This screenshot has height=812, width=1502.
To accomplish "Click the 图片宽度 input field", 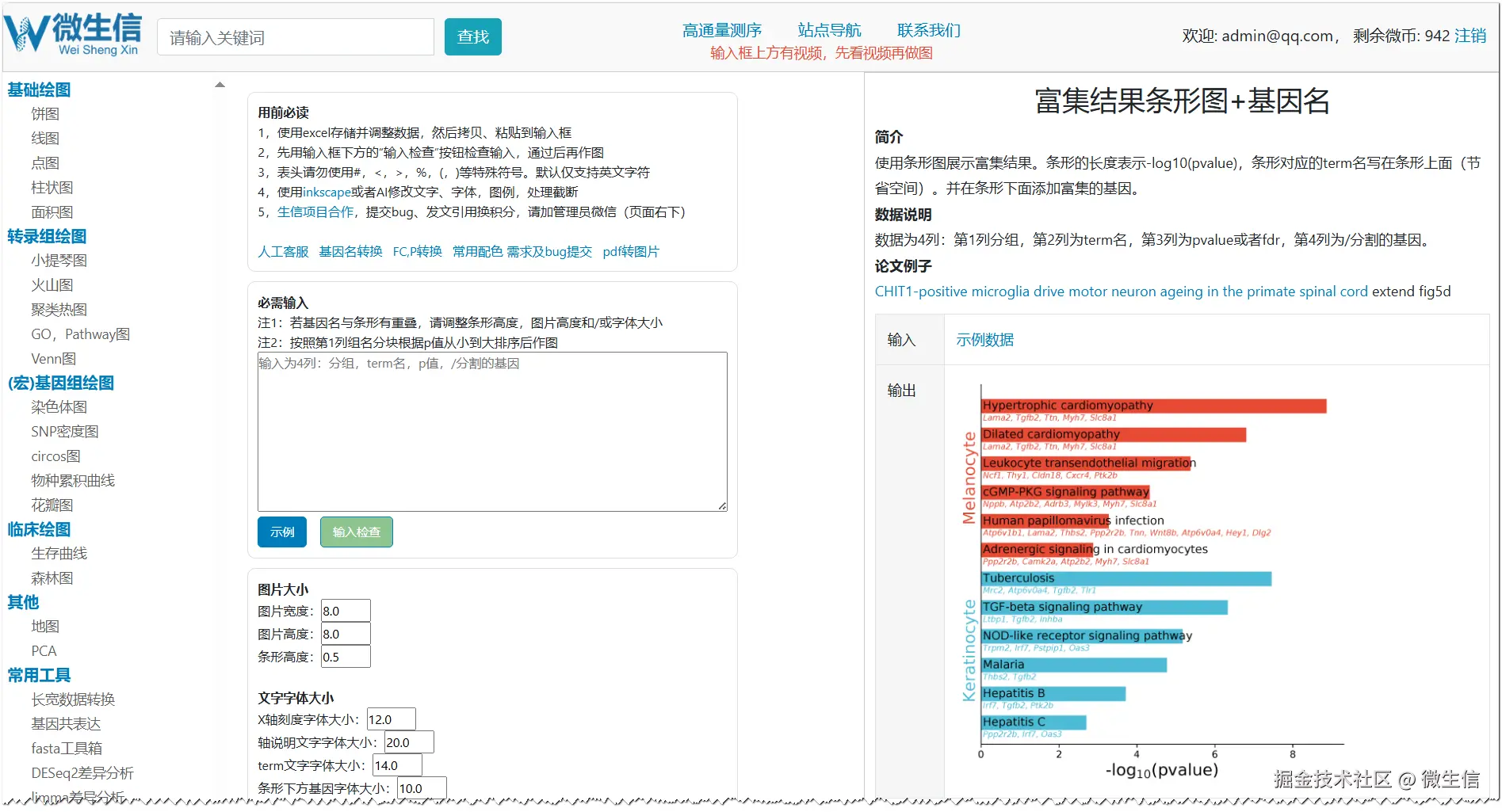I will (x=346, y=611).
